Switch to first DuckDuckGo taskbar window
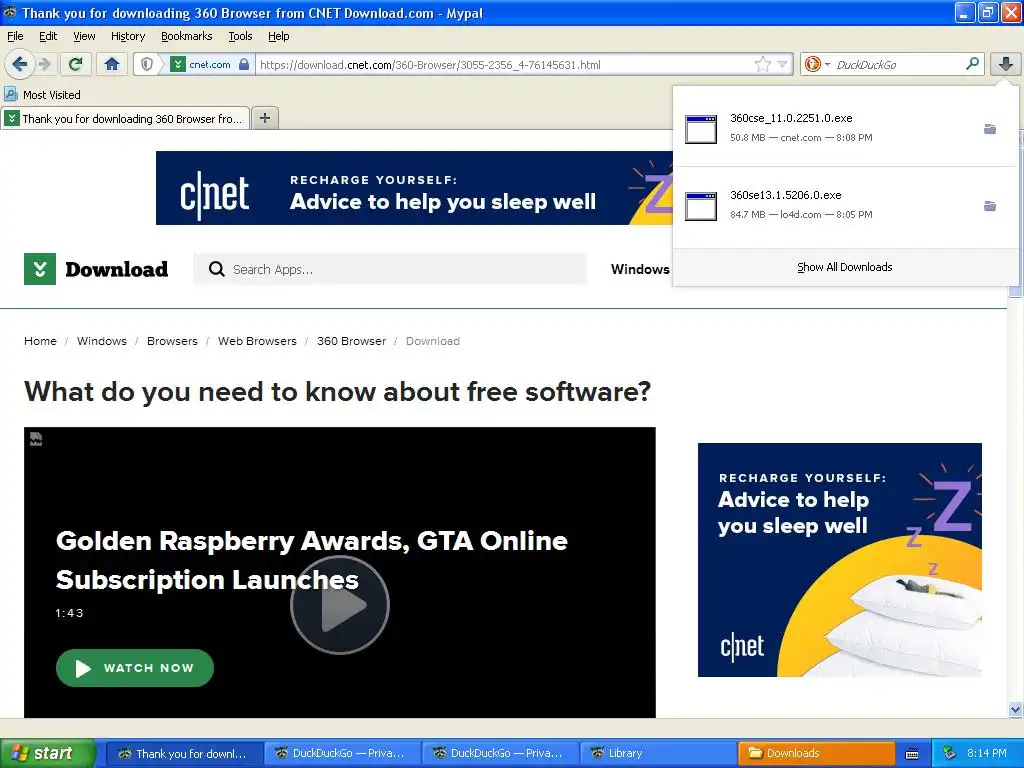The image size is (1024, 768). 342,753
